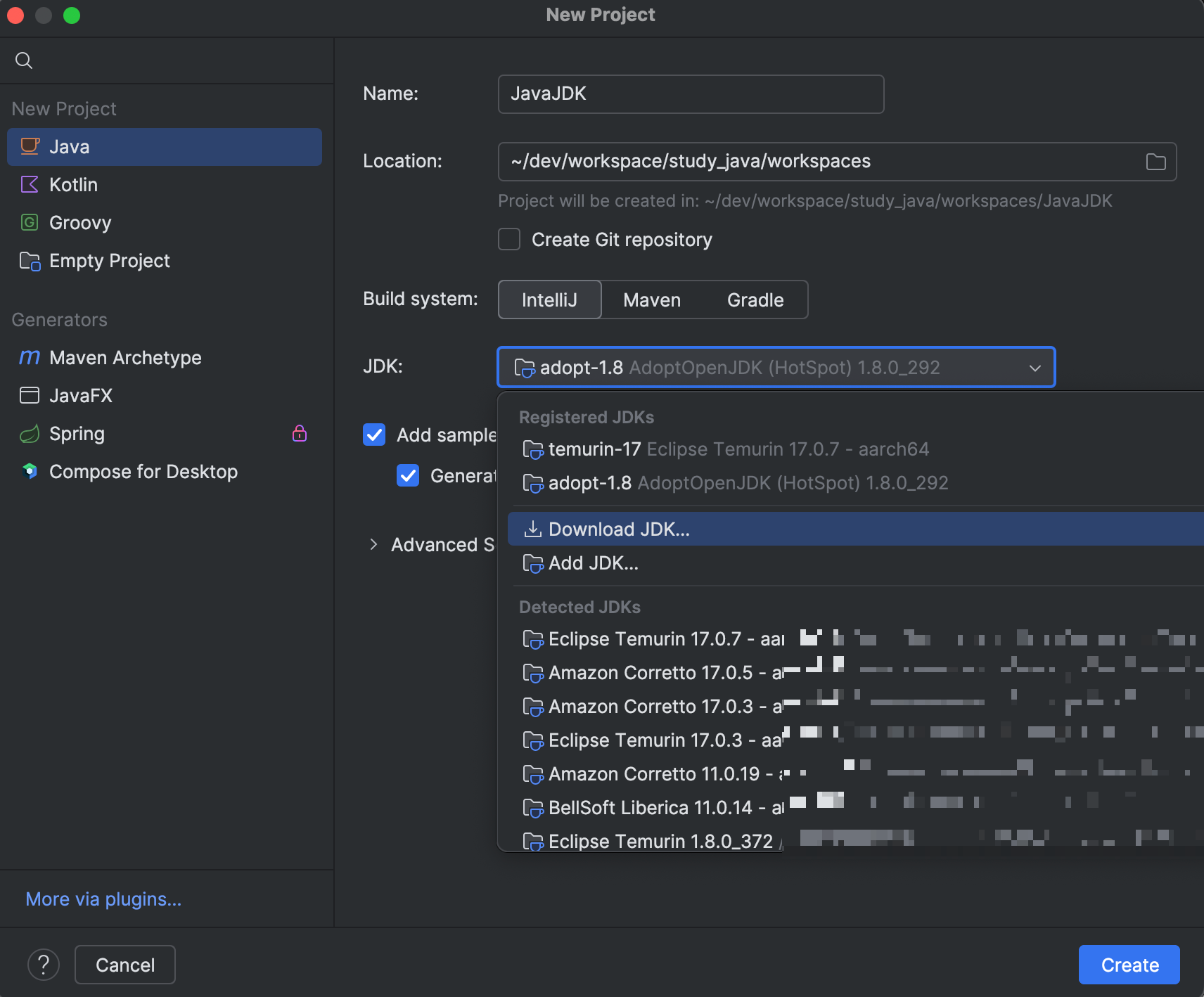This screenshot has width=1204, height=997.
Task: Collapse the JDK dropdown arrow
Action: point(1035,368)
